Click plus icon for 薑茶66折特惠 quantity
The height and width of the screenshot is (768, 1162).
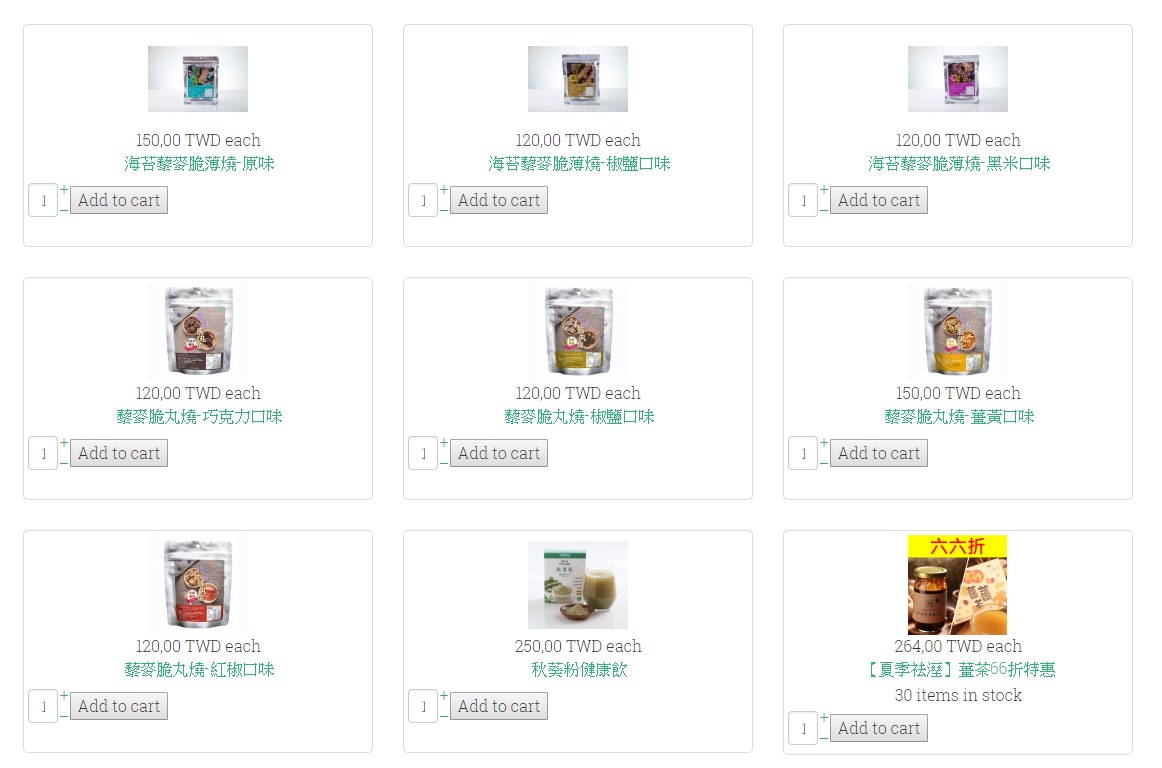[824, 718]
